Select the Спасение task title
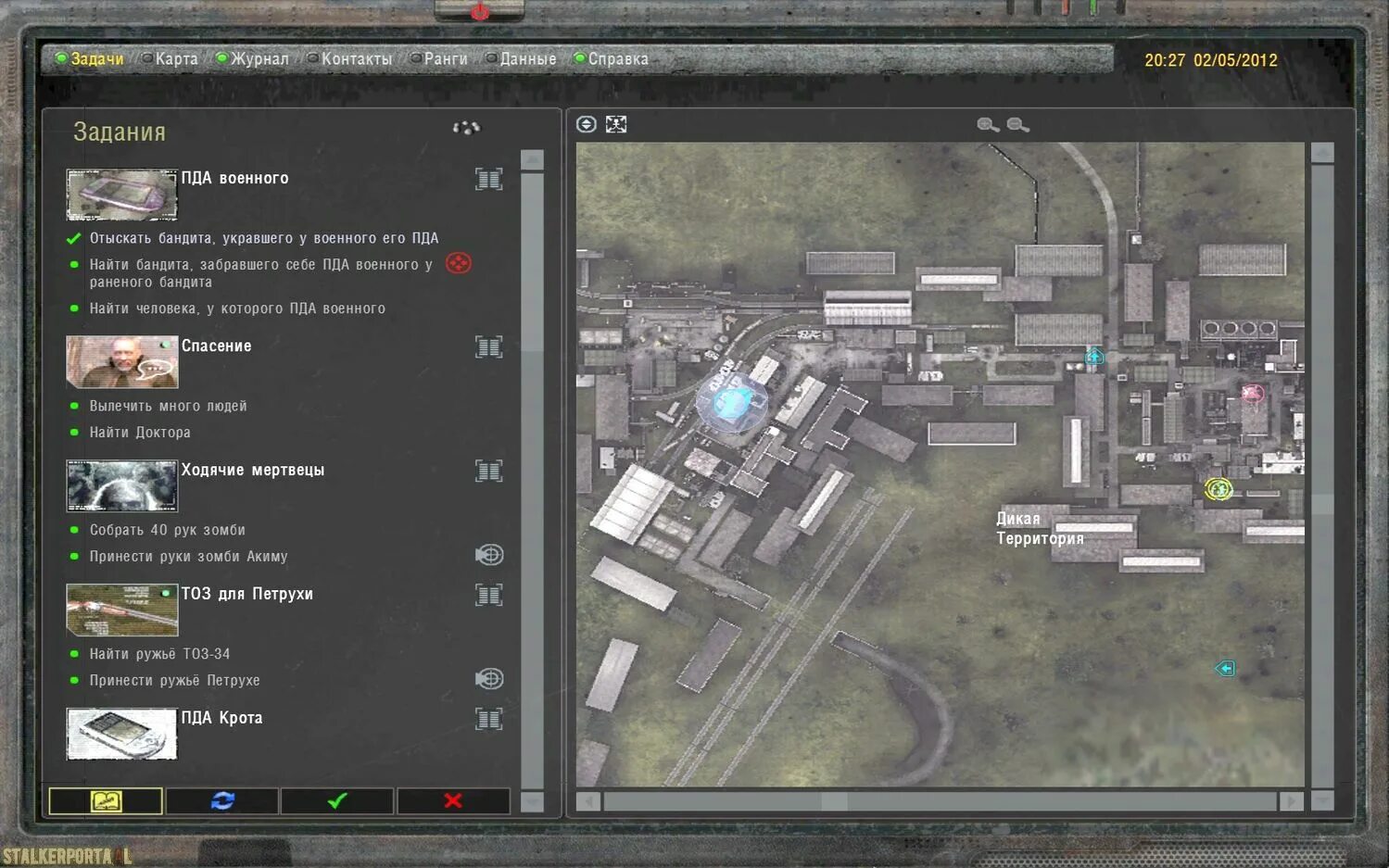Viewport: 1389px width, 868px height. pyautogui.click(x=216, y=346)
